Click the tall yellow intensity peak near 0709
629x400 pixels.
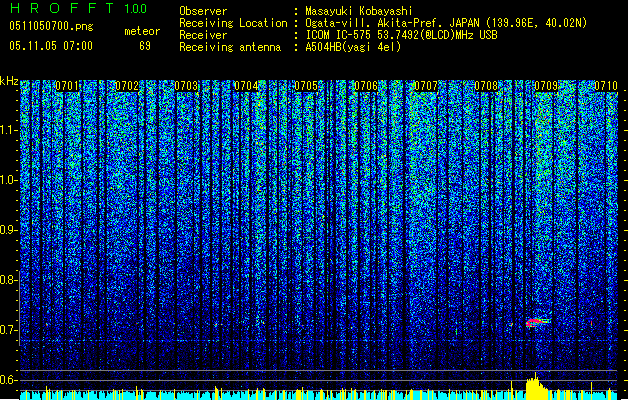(x=535, y=386)
